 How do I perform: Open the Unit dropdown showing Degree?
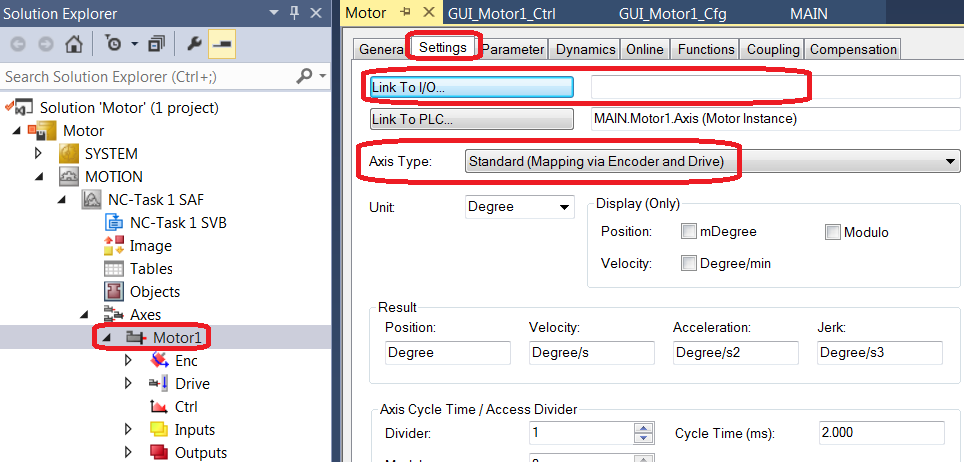pos(565,207)
